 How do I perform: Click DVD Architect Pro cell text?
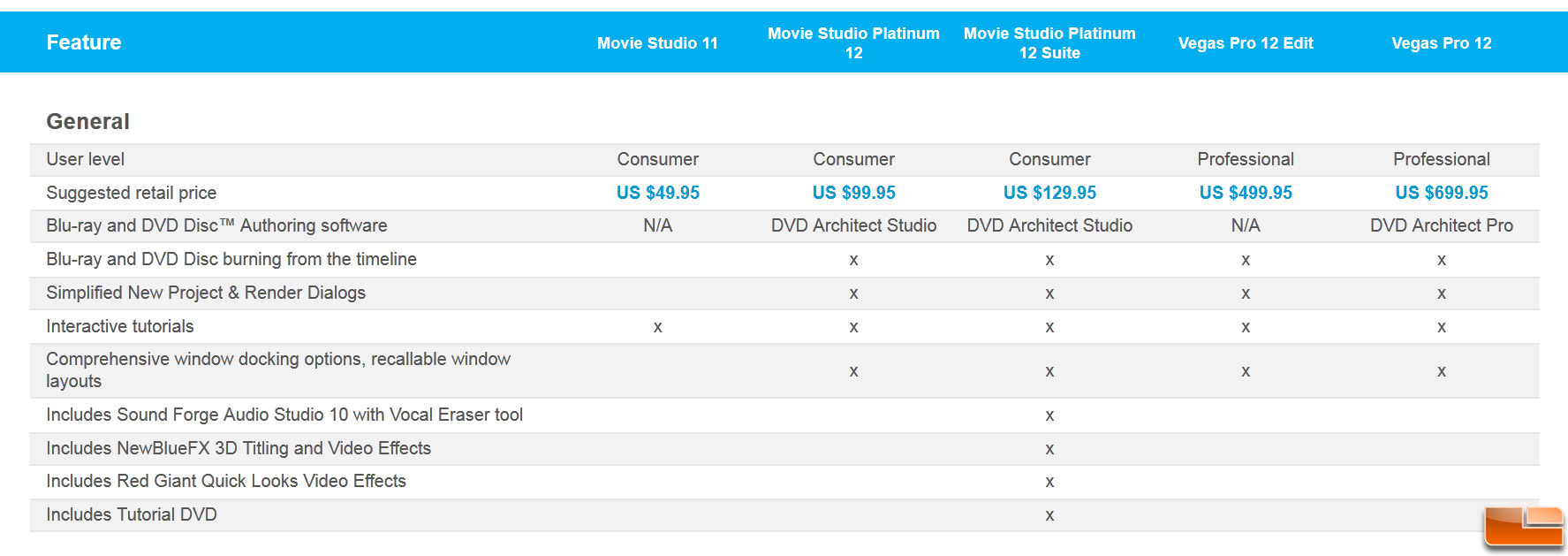pyautogui.click(x=1442, y=225)
